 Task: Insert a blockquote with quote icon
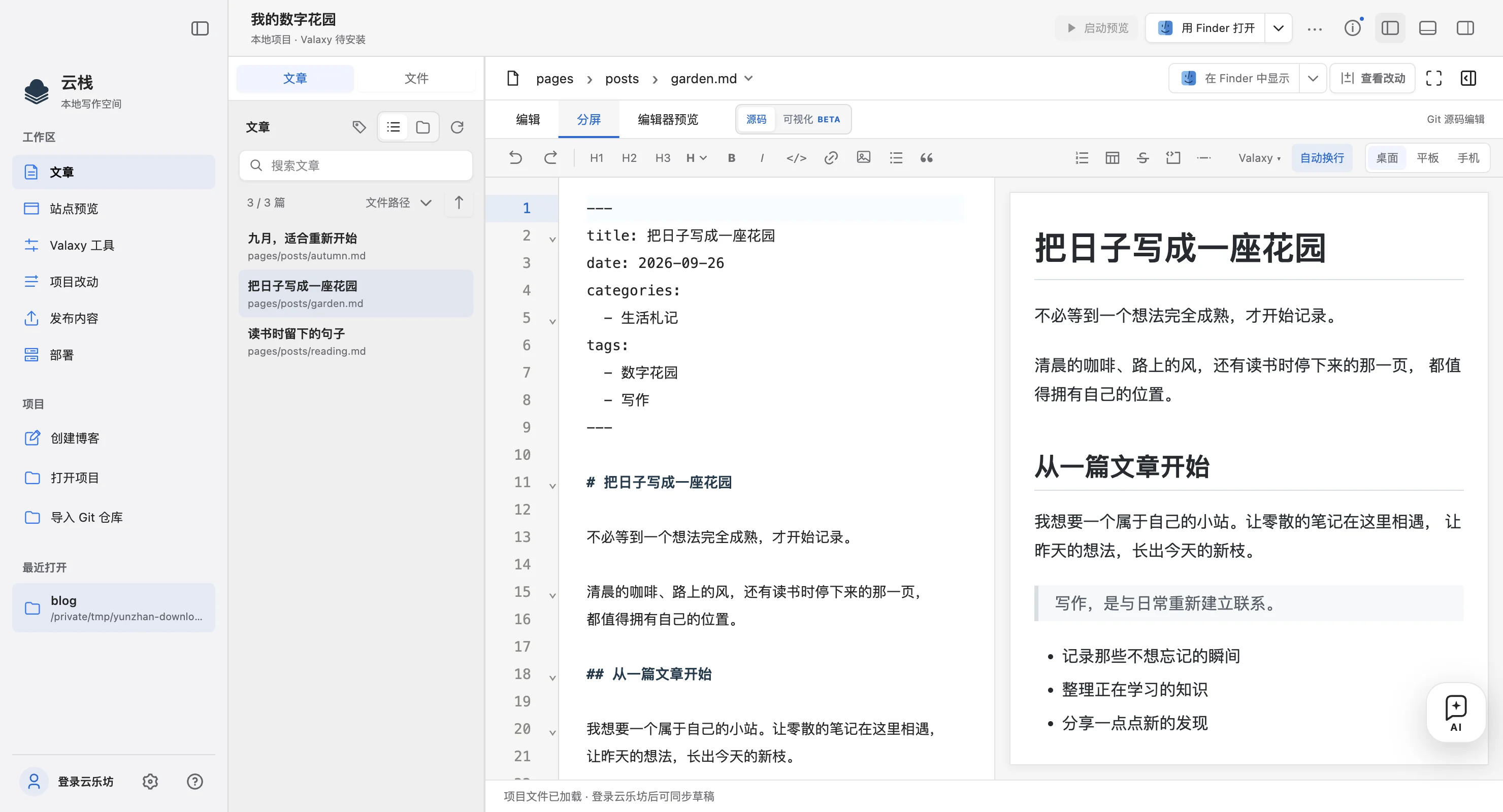[927, 157]
